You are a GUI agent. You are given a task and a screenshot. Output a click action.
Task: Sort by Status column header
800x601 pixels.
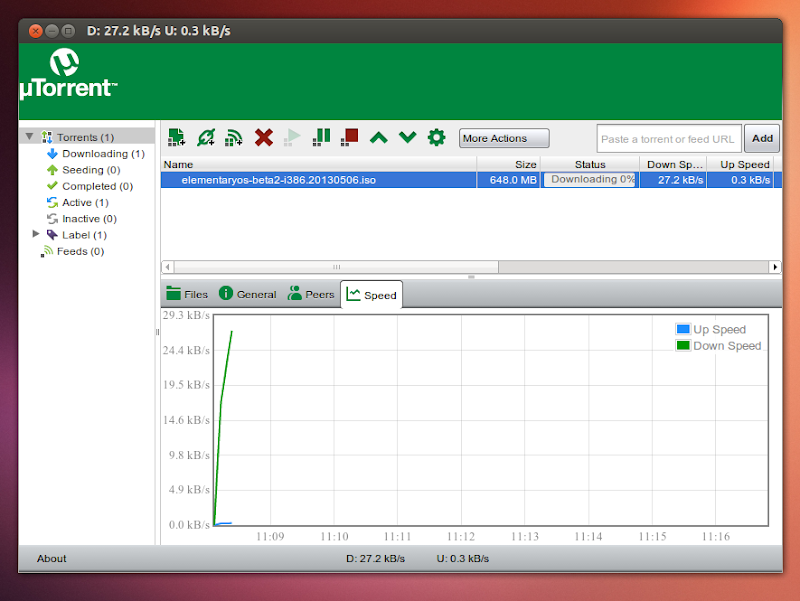pos(590,164)
